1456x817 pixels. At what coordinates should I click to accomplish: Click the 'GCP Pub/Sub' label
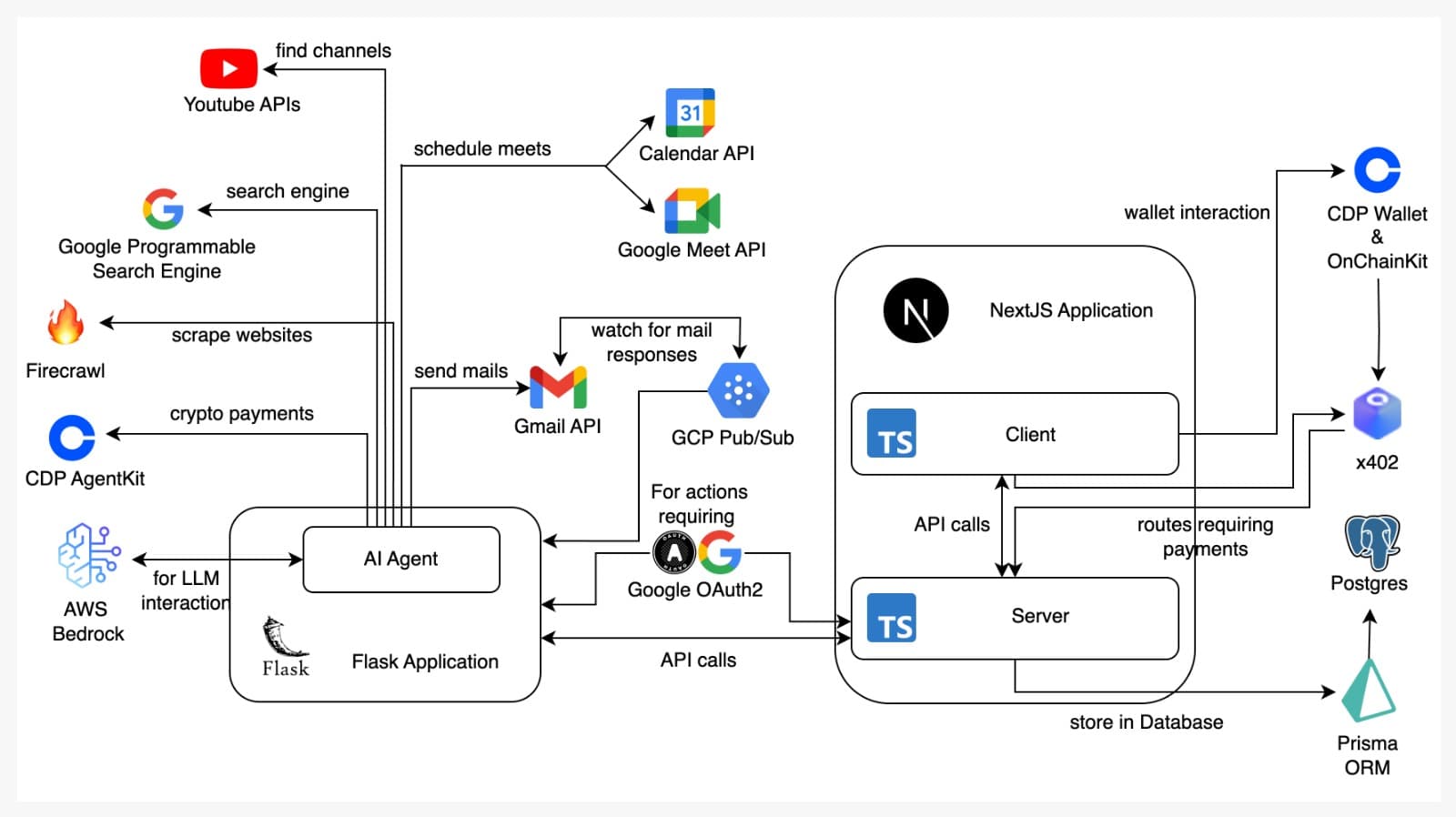coord(733,438)
